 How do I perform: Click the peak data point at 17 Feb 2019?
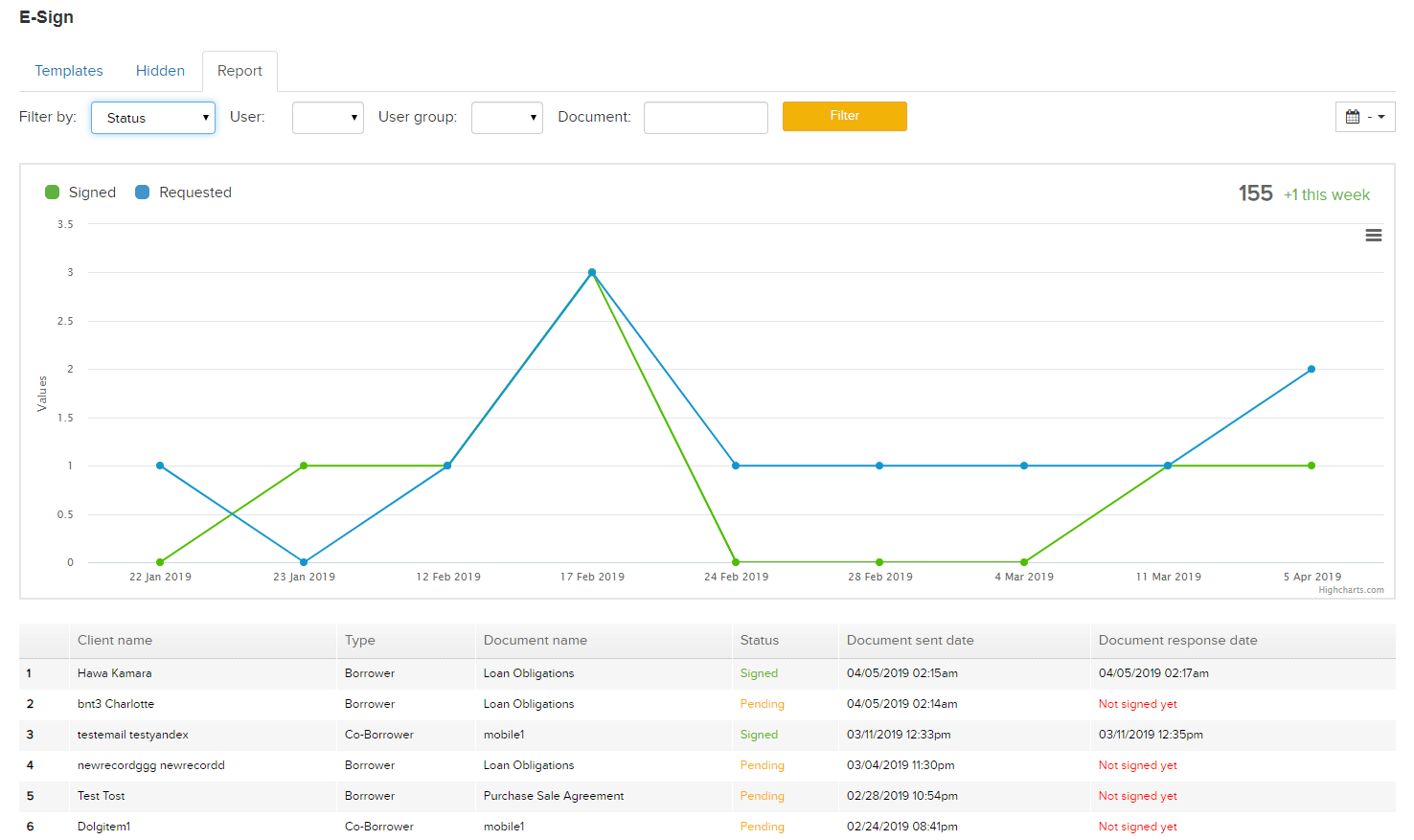click(x=592, y=272)
